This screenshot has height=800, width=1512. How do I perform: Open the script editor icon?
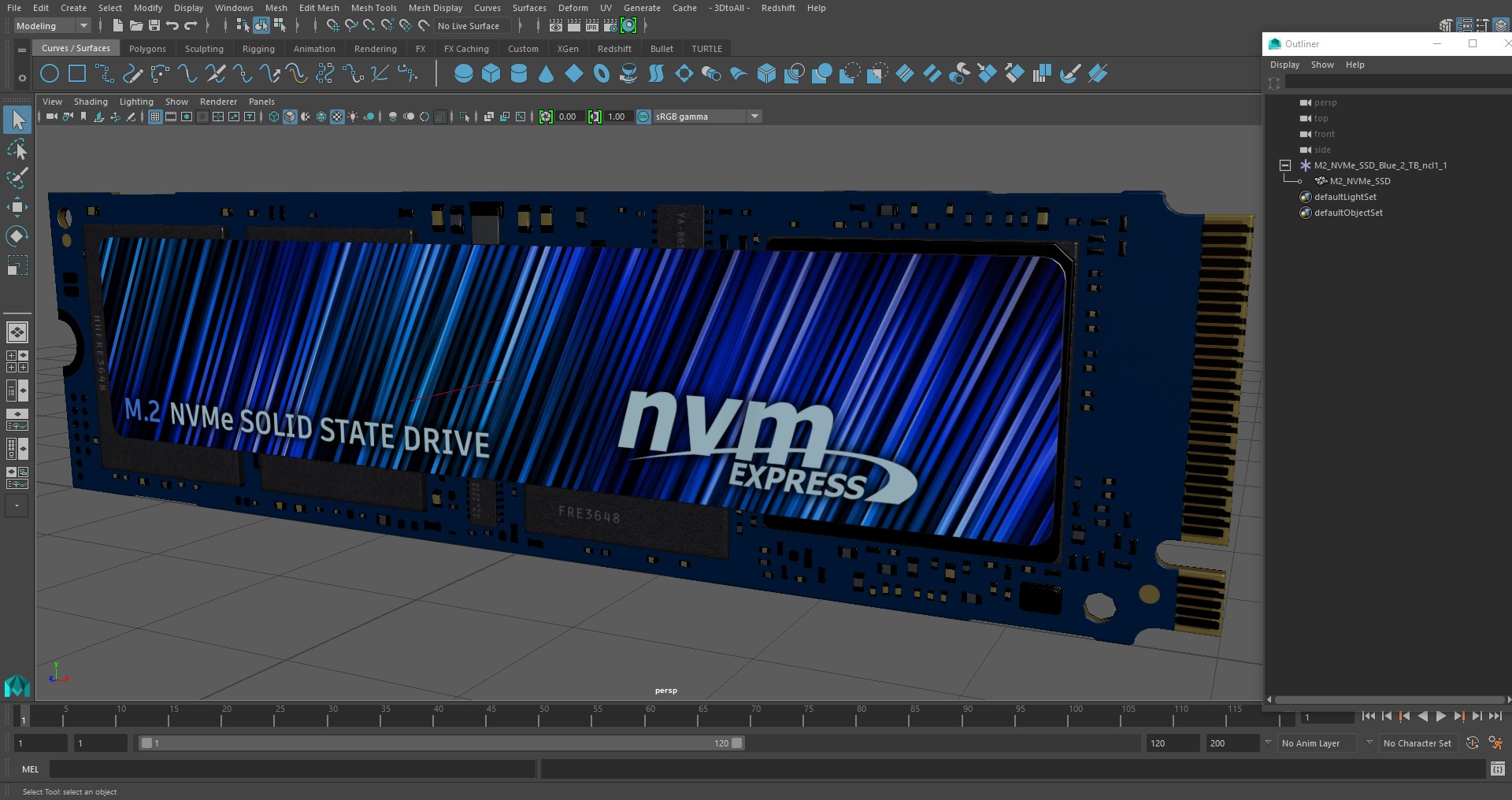click(x=1498, y=769)
